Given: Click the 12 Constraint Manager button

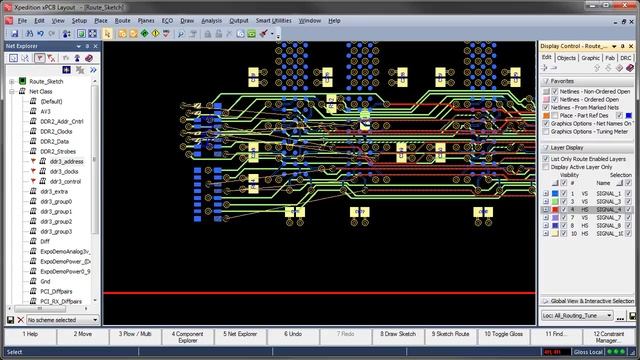Looking at the screenshot, I should click(x=609, y=337).
